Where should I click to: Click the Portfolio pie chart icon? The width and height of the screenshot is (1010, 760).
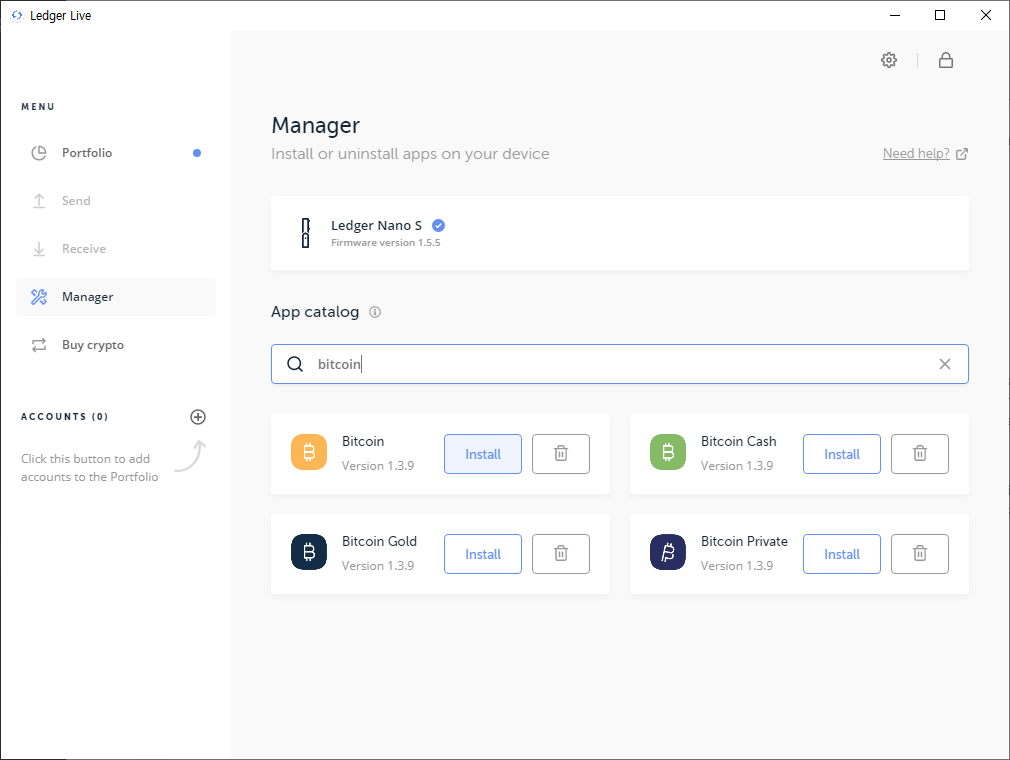click(39, 153)
